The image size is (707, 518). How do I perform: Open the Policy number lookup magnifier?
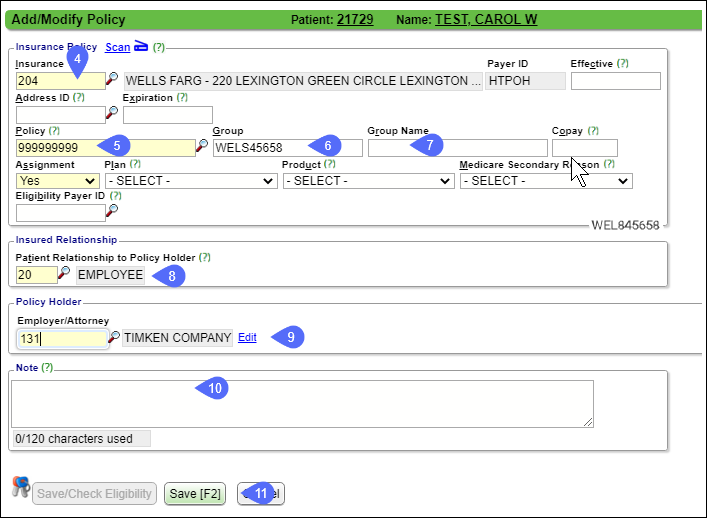(x=202, y=147)
